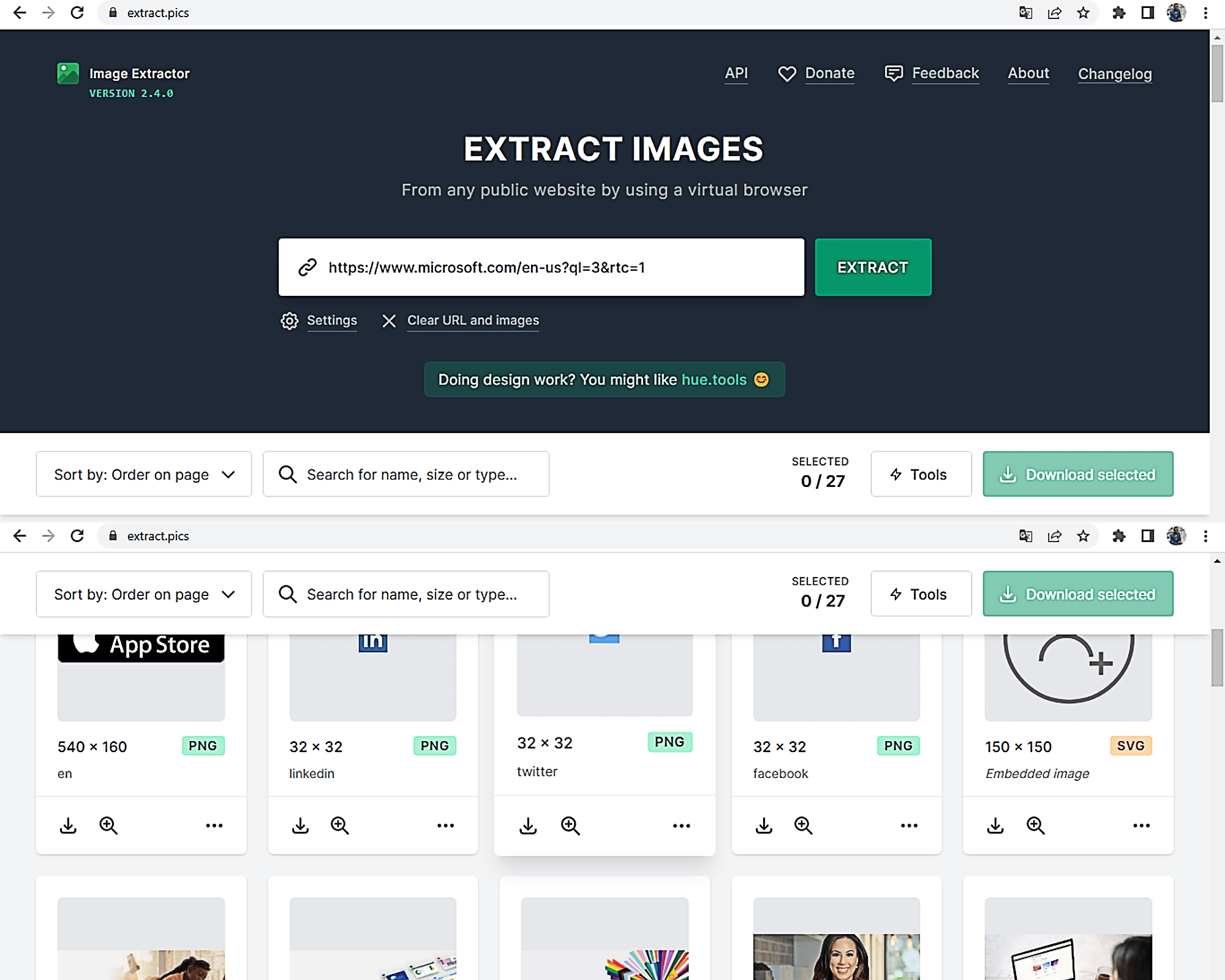This screenshot has width=1225, height=980.
Task: Click the translate icon in the top browser toolbar
Action: [x=1025, y=13]
